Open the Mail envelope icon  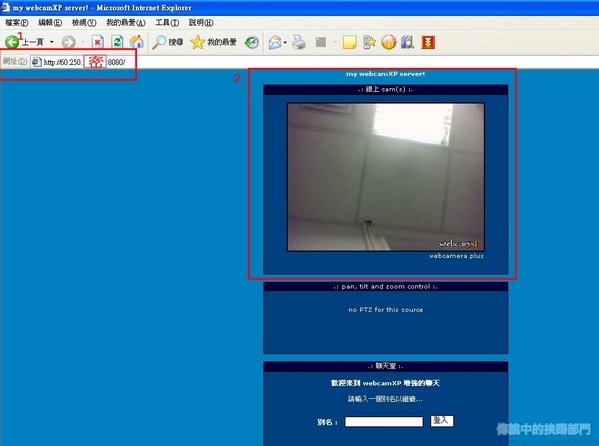[275, 42]
